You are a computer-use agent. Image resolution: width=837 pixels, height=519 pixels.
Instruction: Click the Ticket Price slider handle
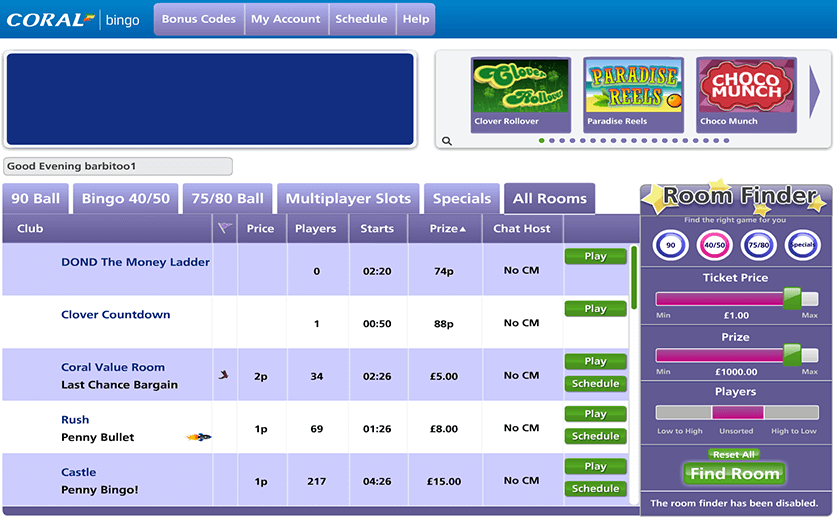coord(792,298)
